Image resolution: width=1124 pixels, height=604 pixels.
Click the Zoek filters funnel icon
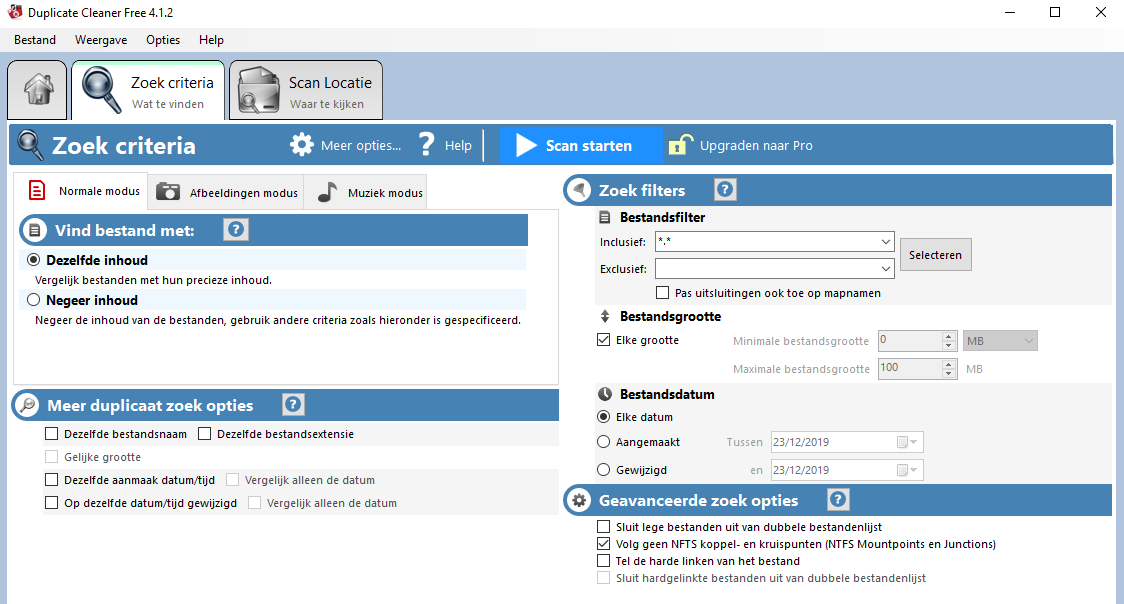(579, 191)
